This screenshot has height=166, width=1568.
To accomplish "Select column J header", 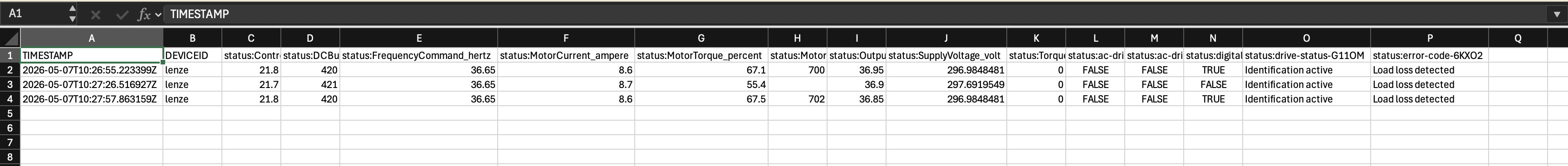I will click(946, 38).
